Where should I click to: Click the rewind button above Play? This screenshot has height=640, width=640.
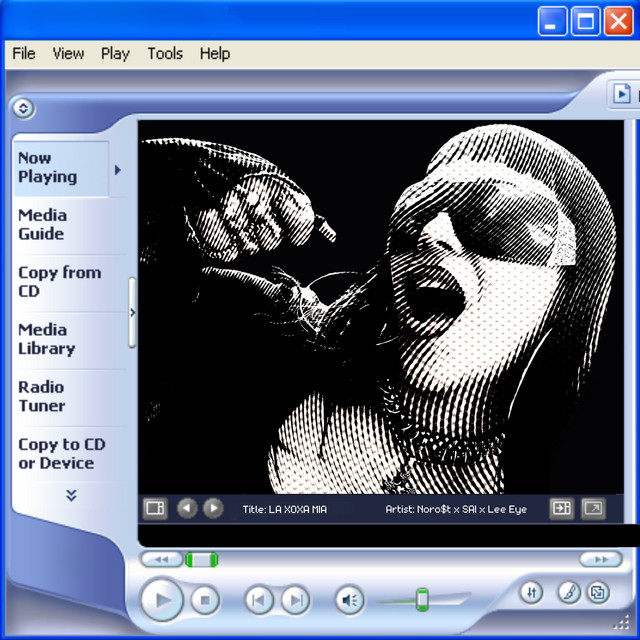tap(162, 559)
